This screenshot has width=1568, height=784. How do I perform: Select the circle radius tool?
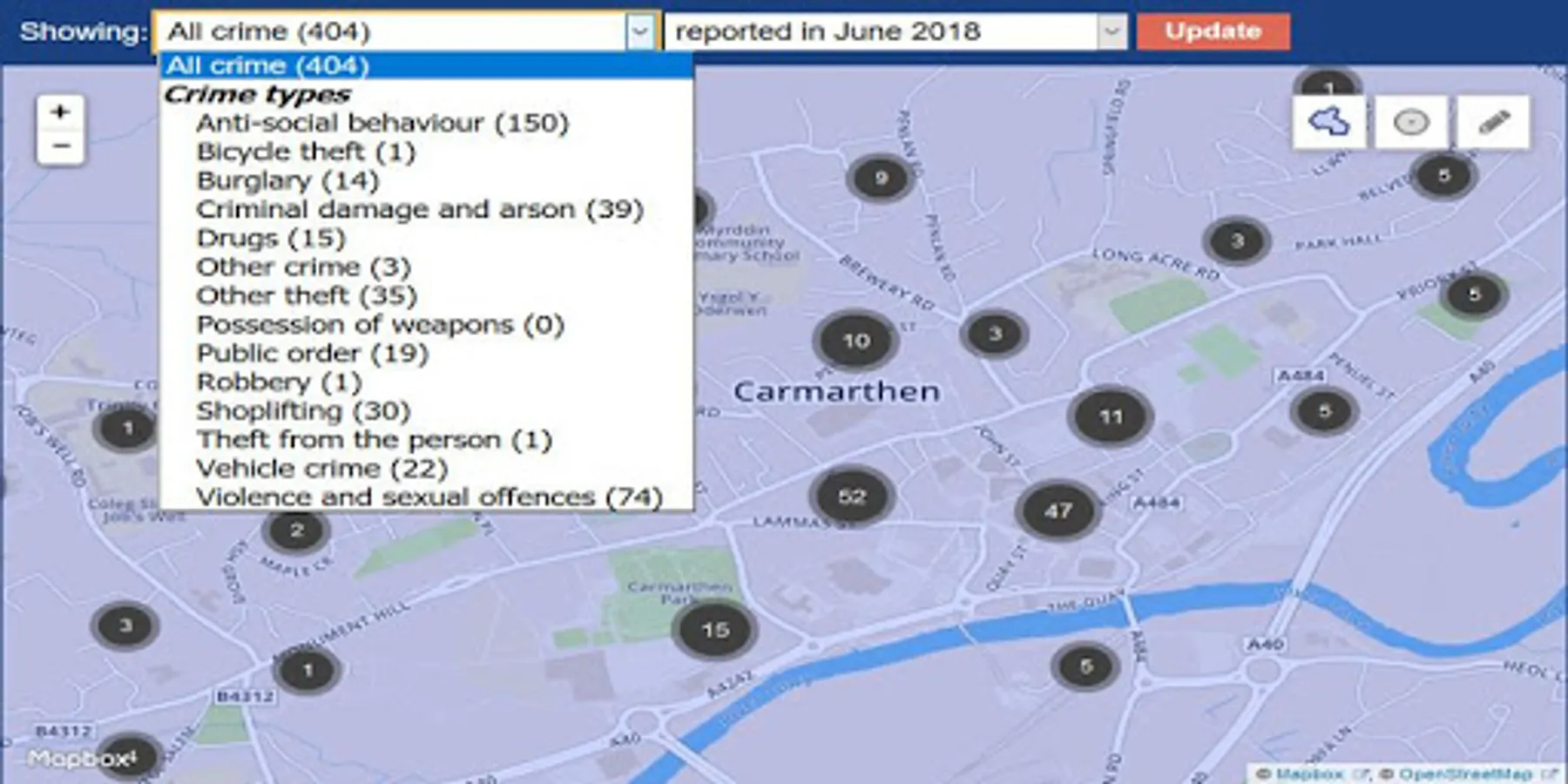coord(1410,122)
